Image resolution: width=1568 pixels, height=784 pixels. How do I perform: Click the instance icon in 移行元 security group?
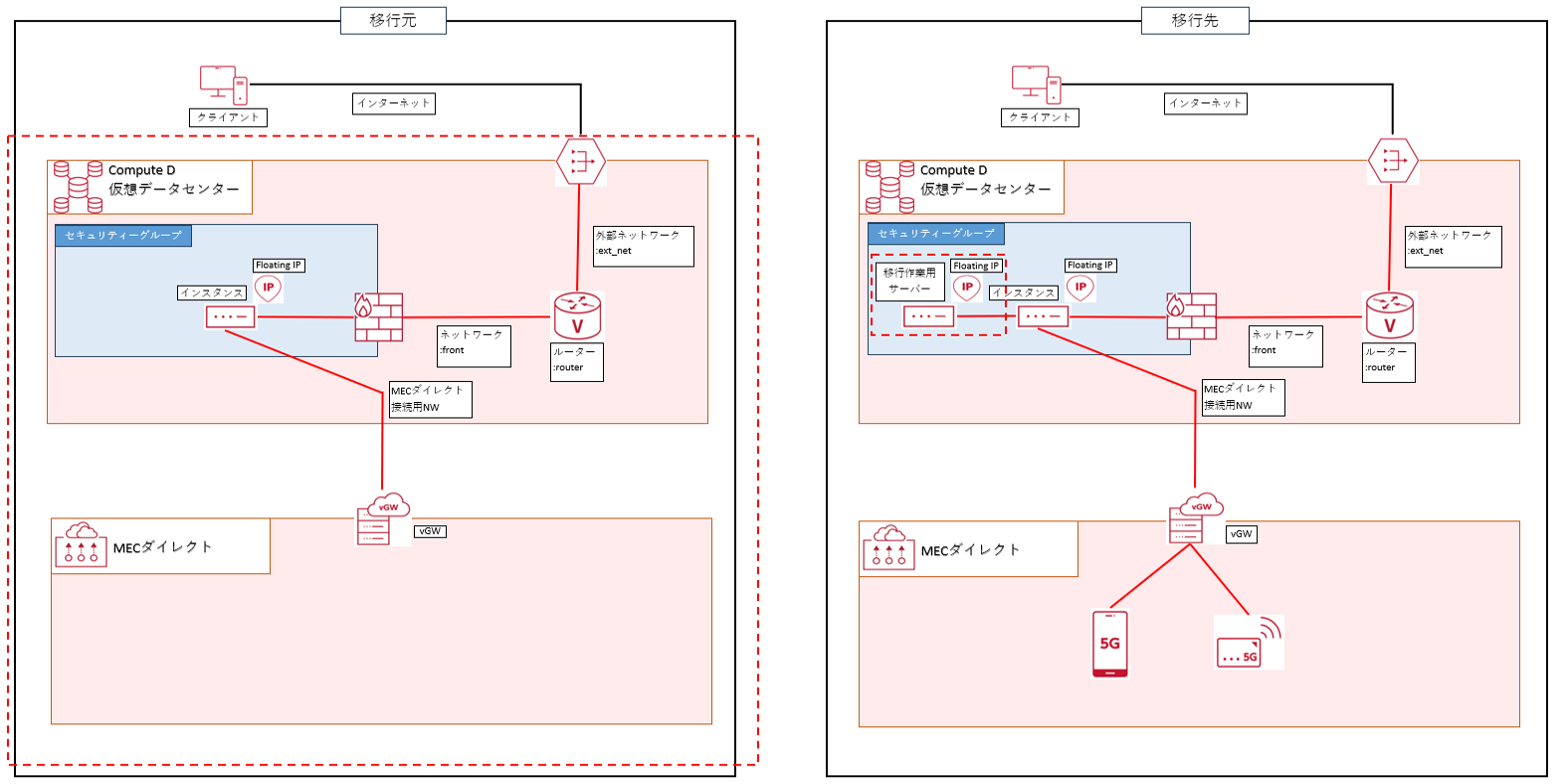(230, 317)
